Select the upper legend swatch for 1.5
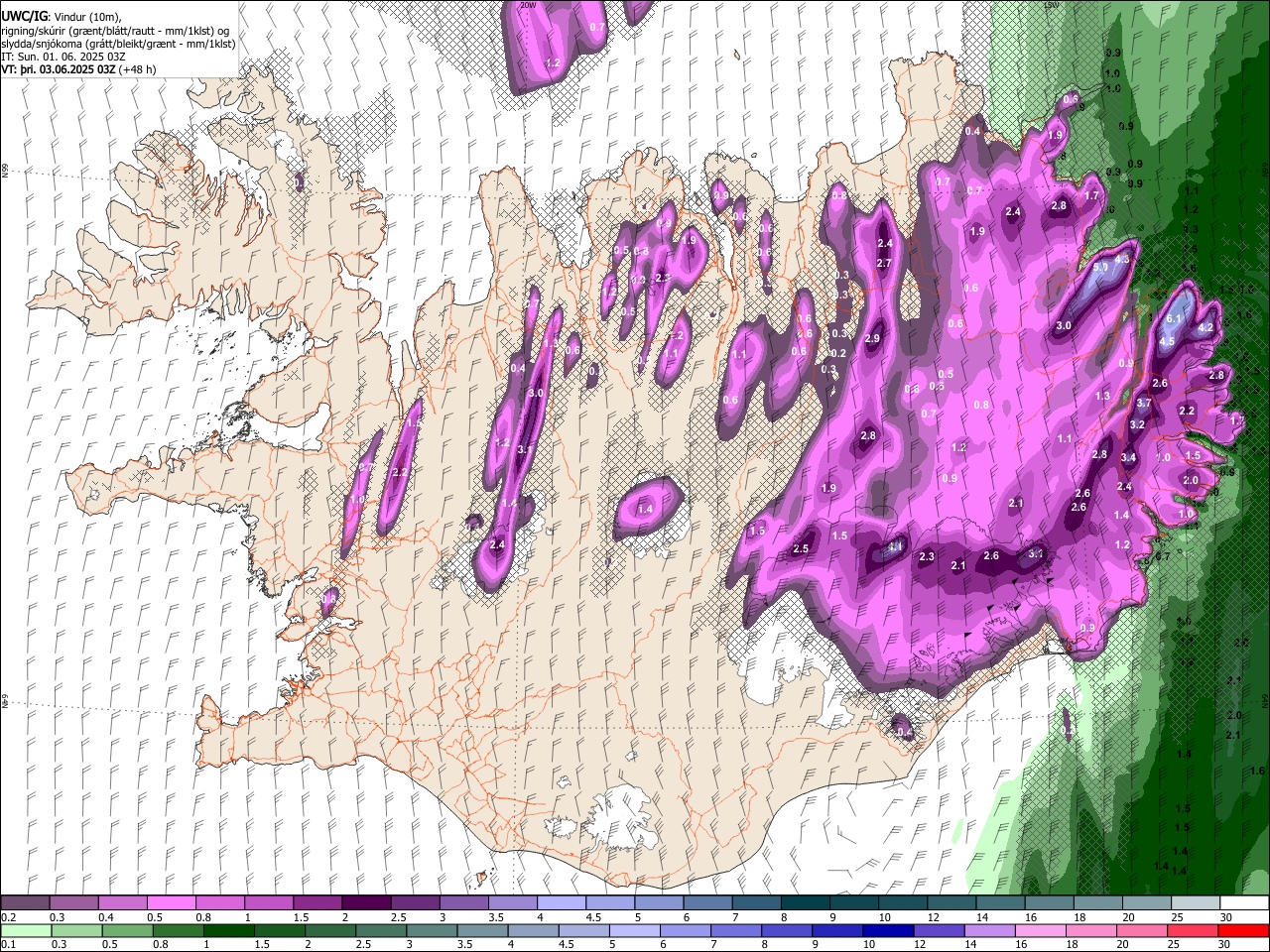This screenshot has height=952, width=1270. click(x=317, y=903)
